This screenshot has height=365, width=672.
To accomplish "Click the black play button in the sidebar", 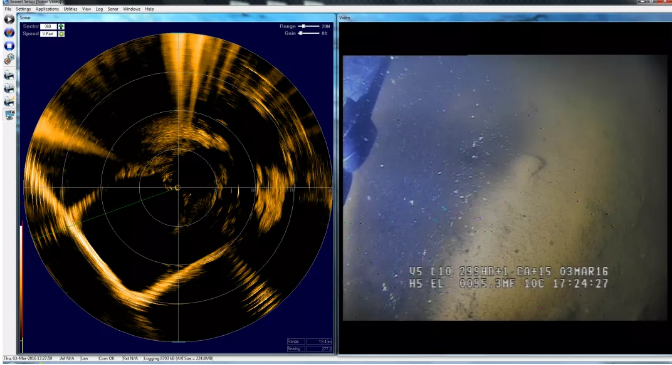I will click(x=9, y=19).
